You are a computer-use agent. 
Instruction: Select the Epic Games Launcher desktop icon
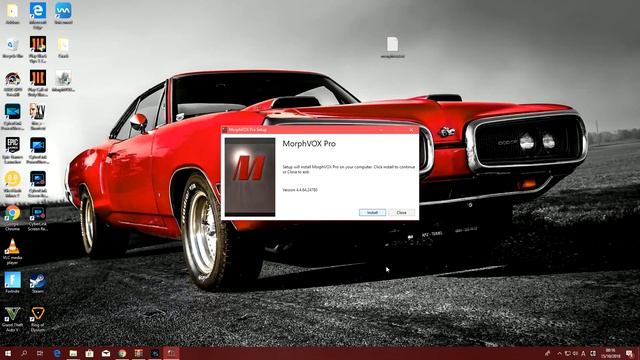pyautogui.click(x=12, y=150)
